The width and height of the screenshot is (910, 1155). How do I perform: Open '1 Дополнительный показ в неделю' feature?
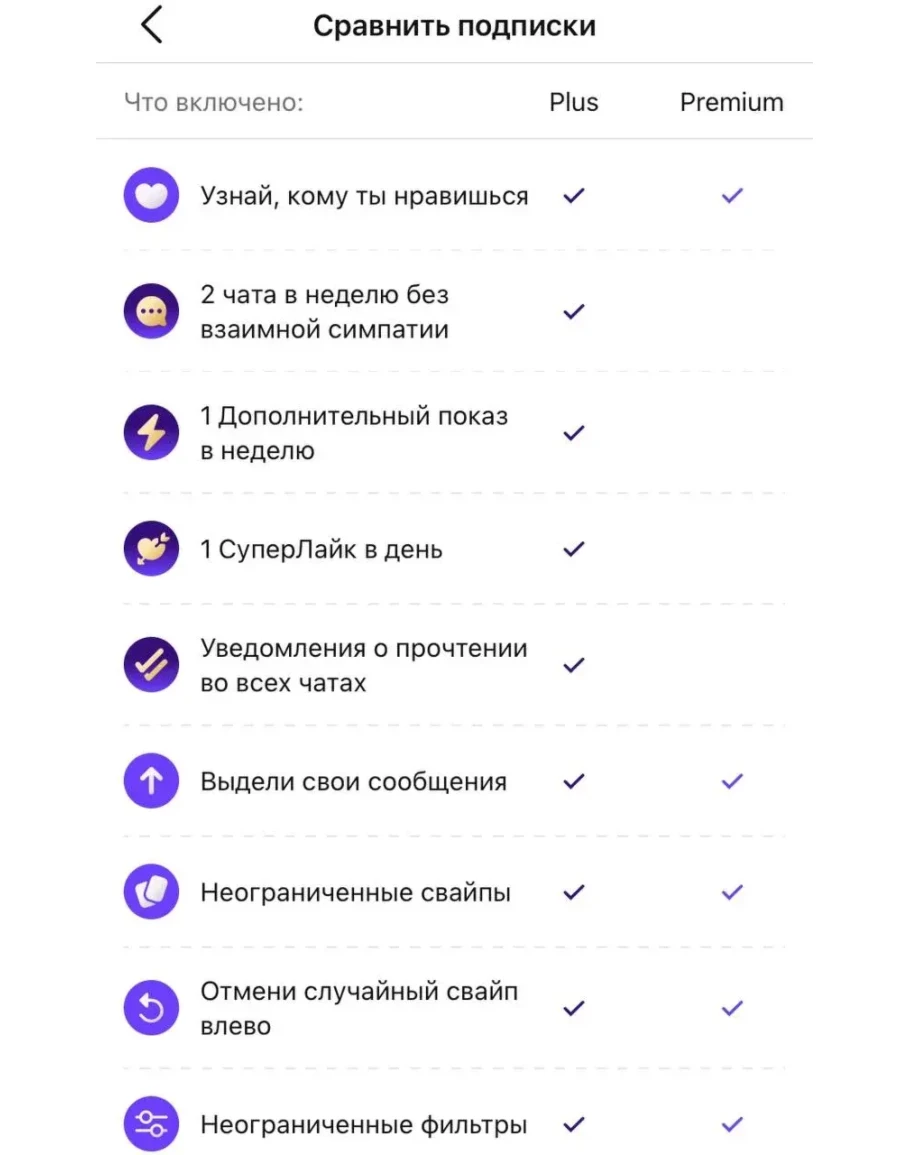(353, 433)
